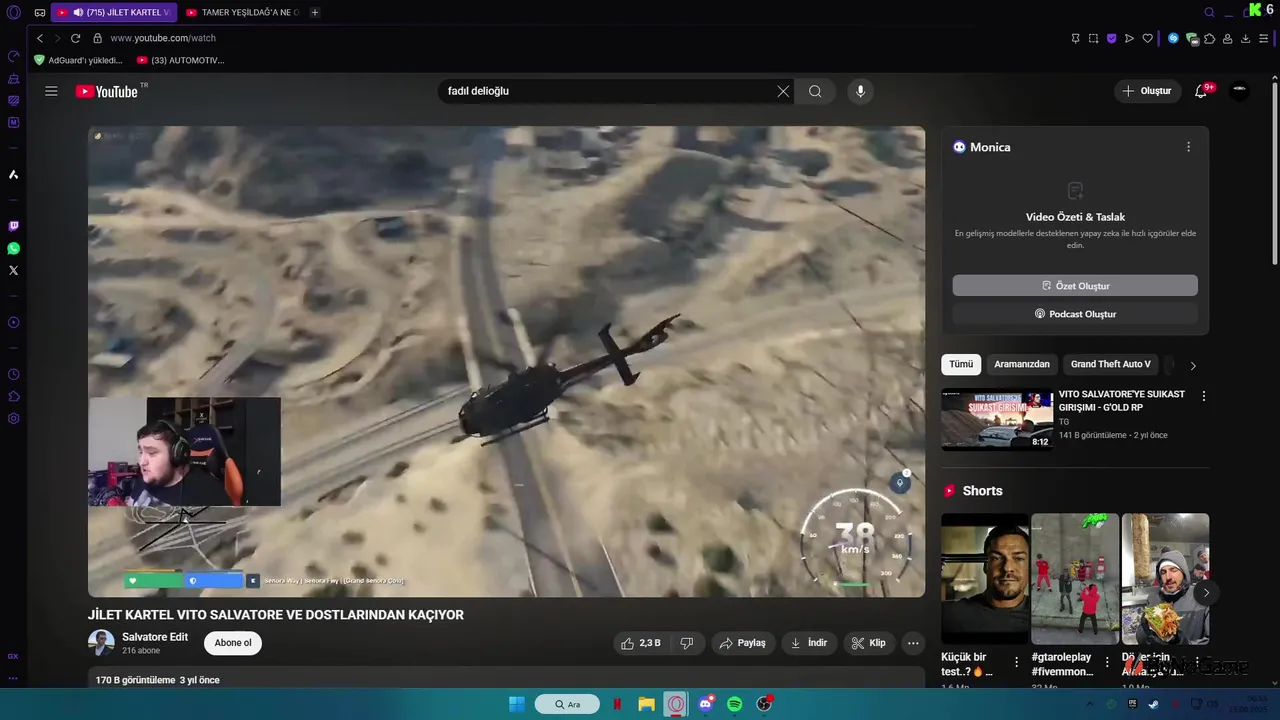The height and width of the screenshot is (720, 1280).
Task: Click the Podcast Oluştur button
Action: [1075, 314]
